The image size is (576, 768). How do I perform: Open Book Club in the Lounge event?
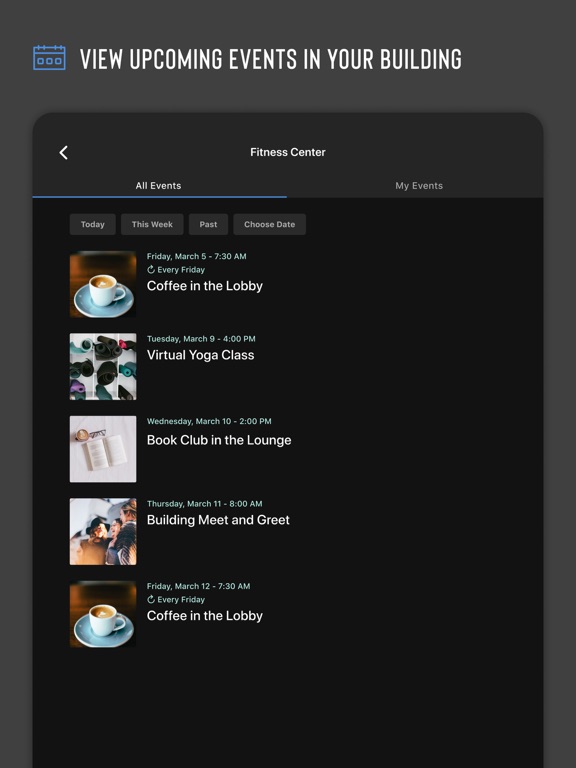click(x=219, y=440)
